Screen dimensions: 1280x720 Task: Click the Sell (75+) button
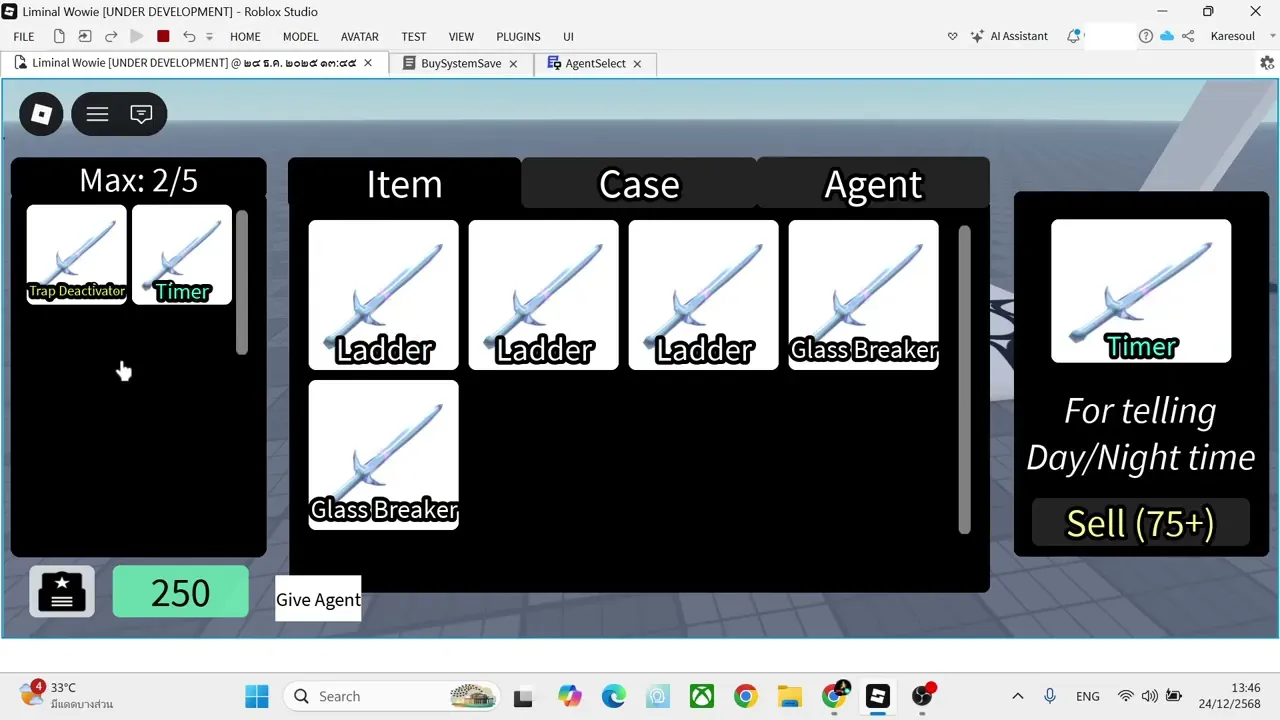point(1141,523)
